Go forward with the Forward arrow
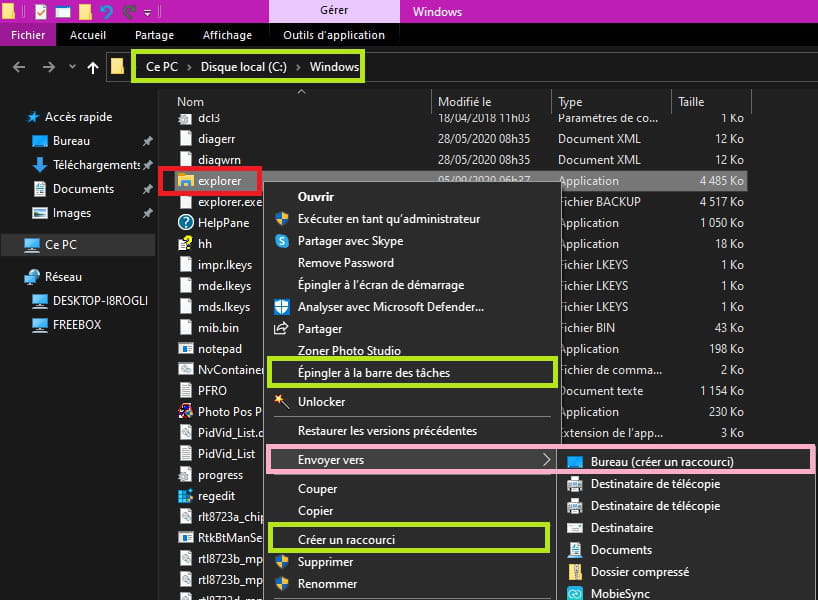Image resolution: width=818 pixels, height=600 pixels. click(x=49, y=67)
